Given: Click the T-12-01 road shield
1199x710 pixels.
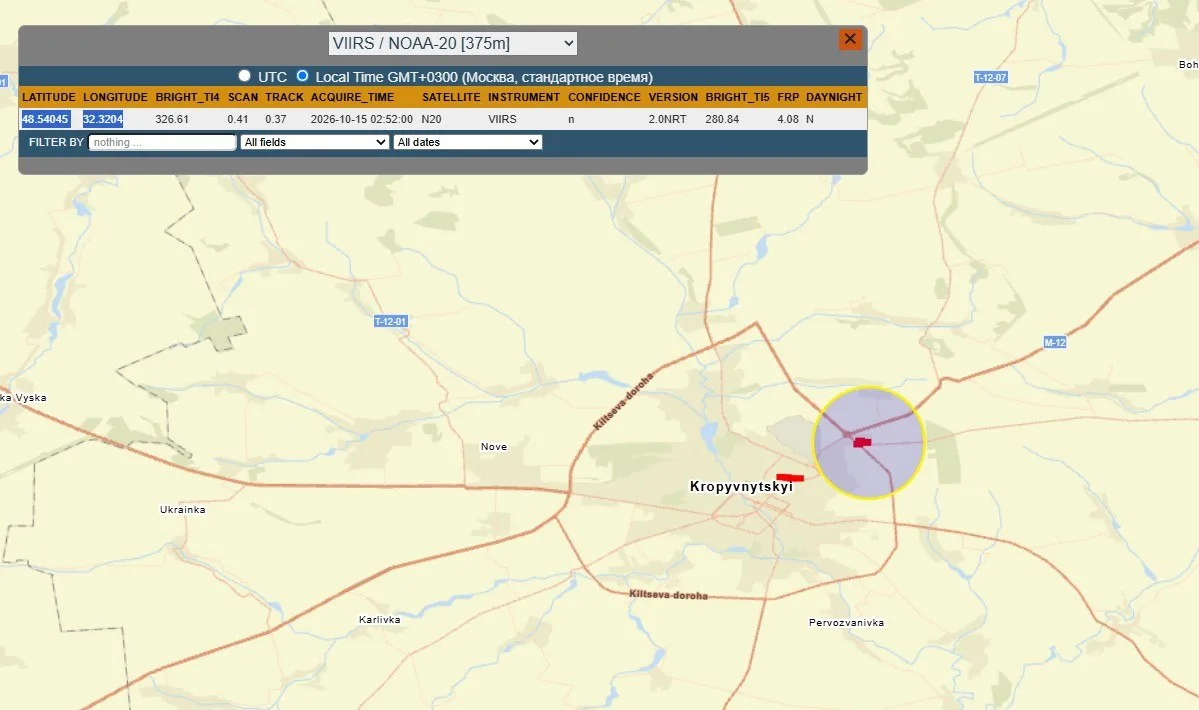Looking at the screenshot, I should coord(391,322).
